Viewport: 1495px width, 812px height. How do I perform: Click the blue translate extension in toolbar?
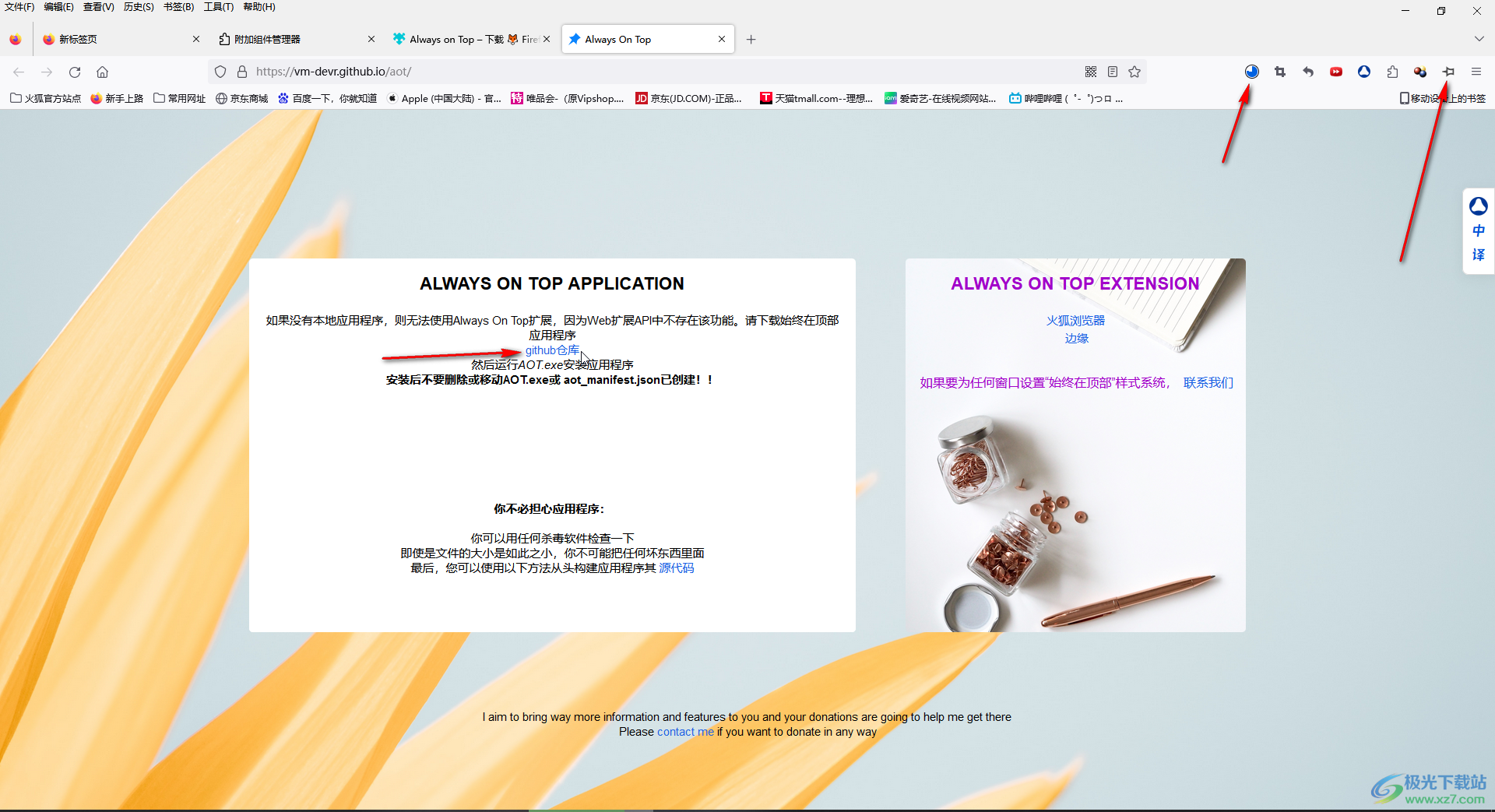pyautogui.click(x=1364, y=72)
